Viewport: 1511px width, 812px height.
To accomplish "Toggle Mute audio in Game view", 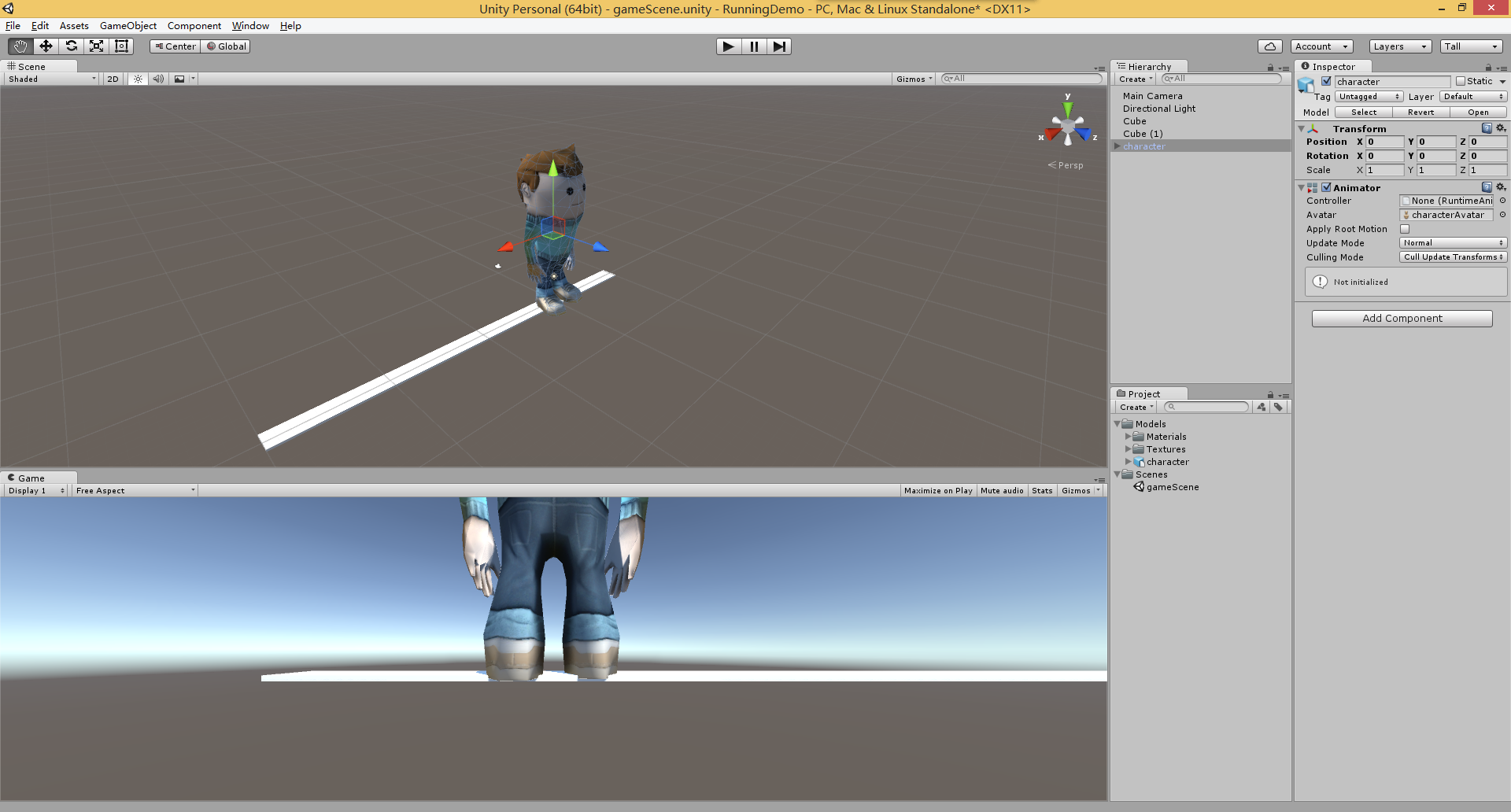I will (x=1002, y=490).
